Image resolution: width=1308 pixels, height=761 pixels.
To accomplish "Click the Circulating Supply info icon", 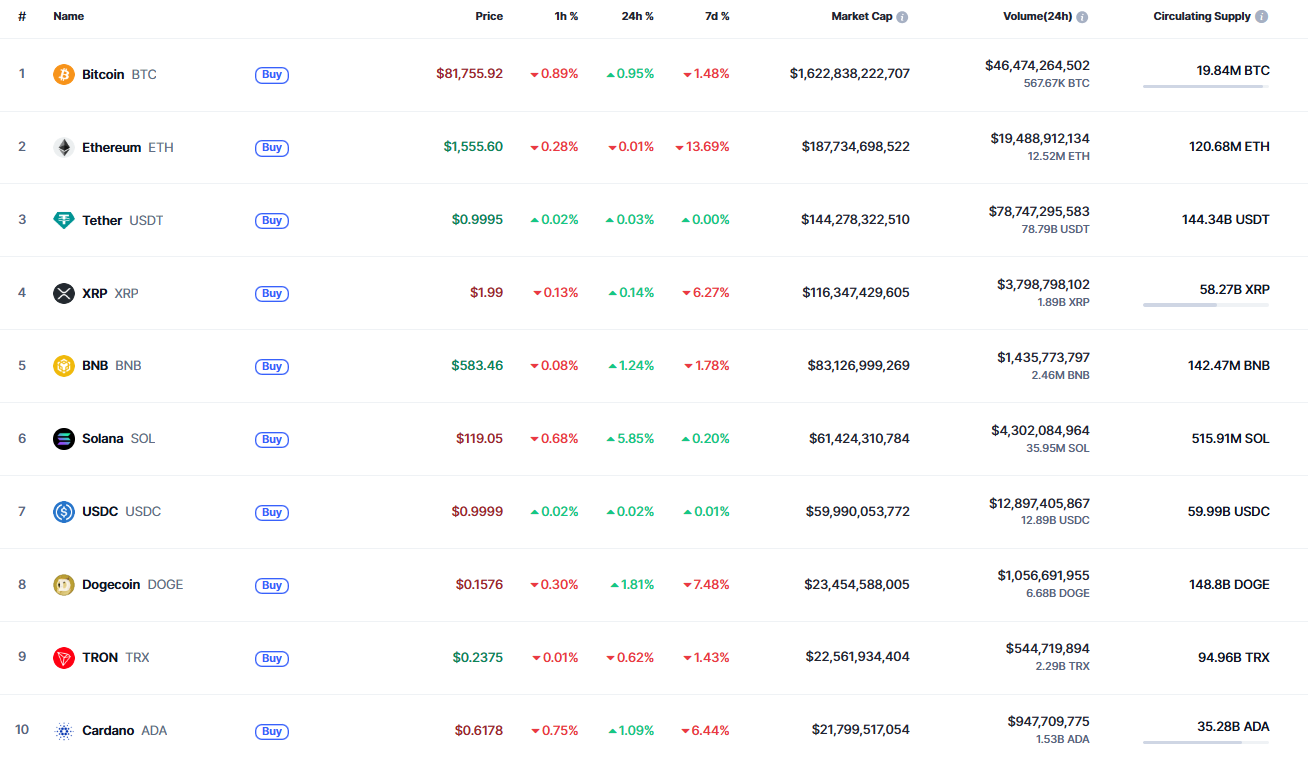I will click(x=1261, y=17).
